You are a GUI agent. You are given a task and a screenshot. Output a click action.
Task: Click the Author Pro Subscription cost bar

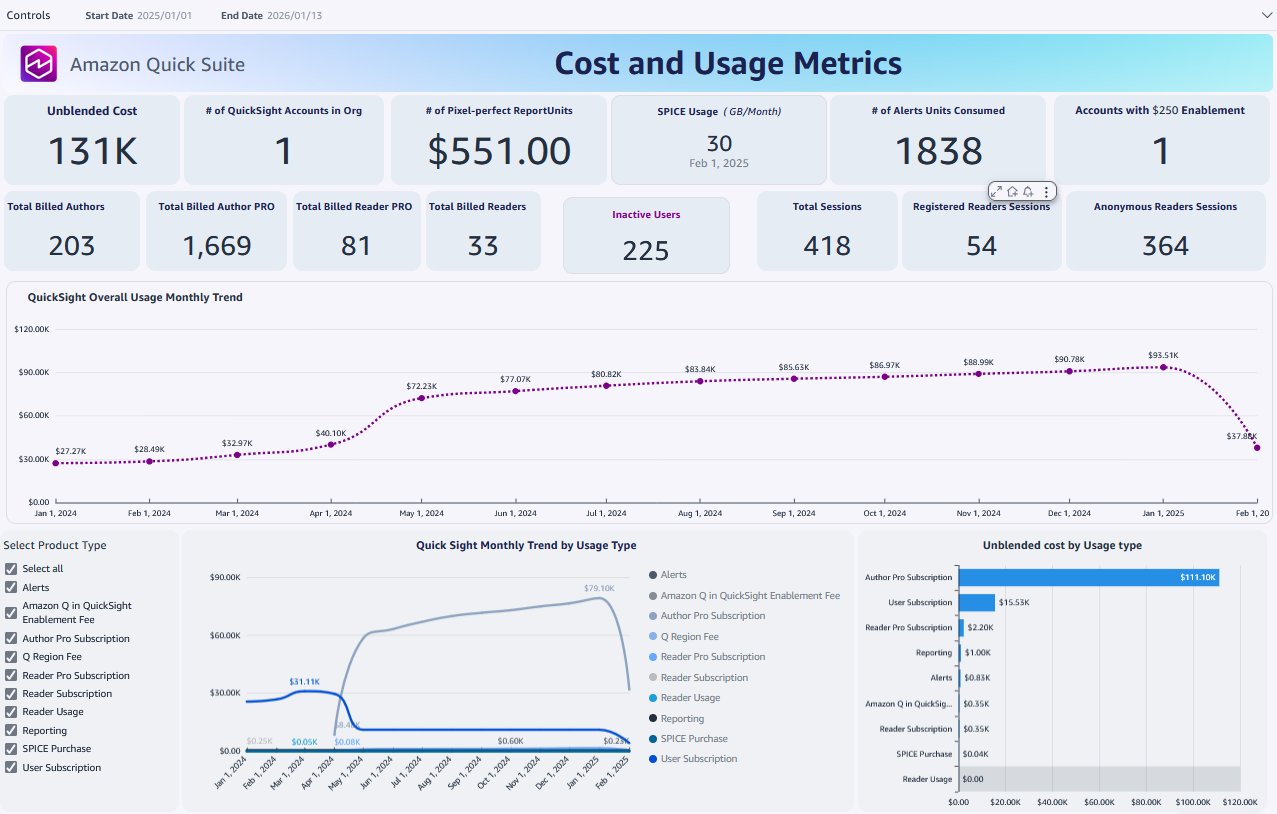click(1088, 577)
